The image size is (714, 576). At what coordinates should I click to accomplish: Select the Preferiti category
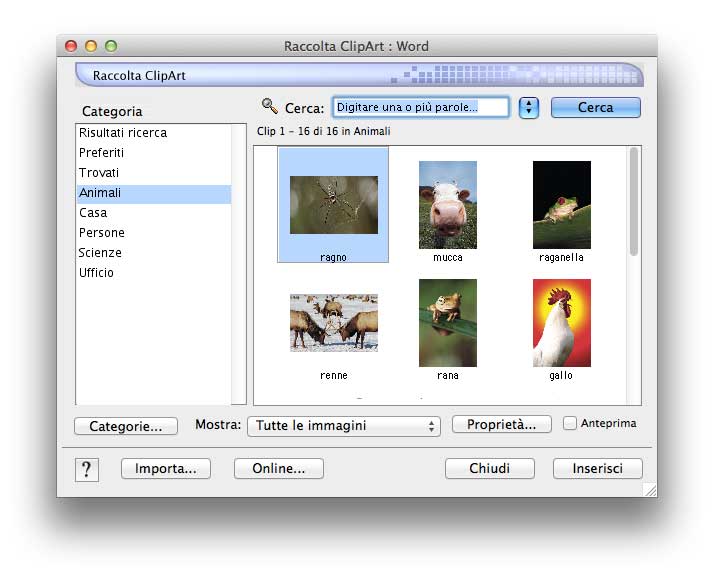[154, 153]
